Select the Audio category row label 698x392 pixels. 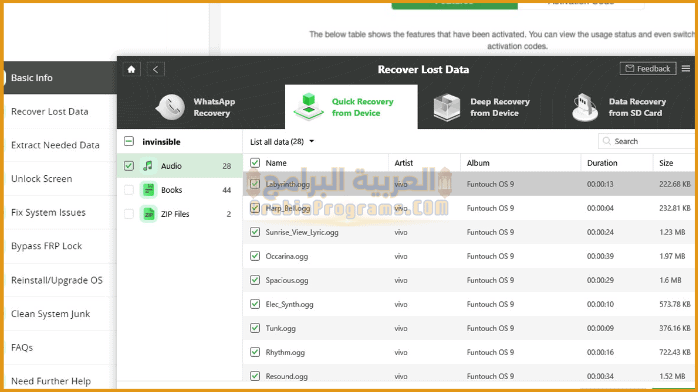(x=171, y=166)
